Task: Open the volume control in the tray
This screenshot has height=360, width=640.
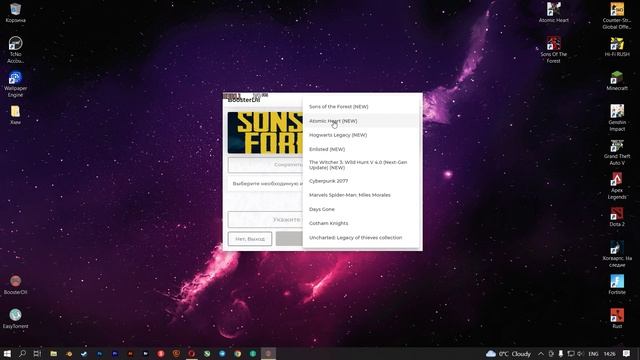Action: tap(580, 353)
